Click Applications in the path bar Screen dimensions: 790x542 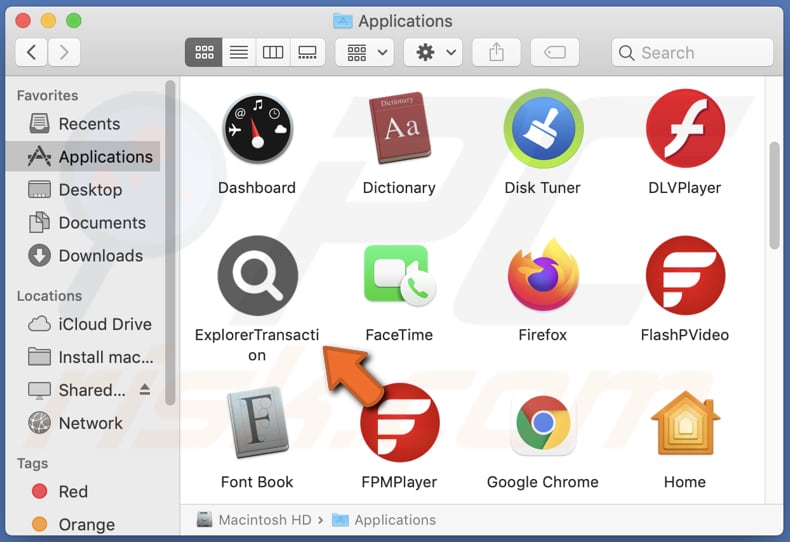tap(384, 520)
